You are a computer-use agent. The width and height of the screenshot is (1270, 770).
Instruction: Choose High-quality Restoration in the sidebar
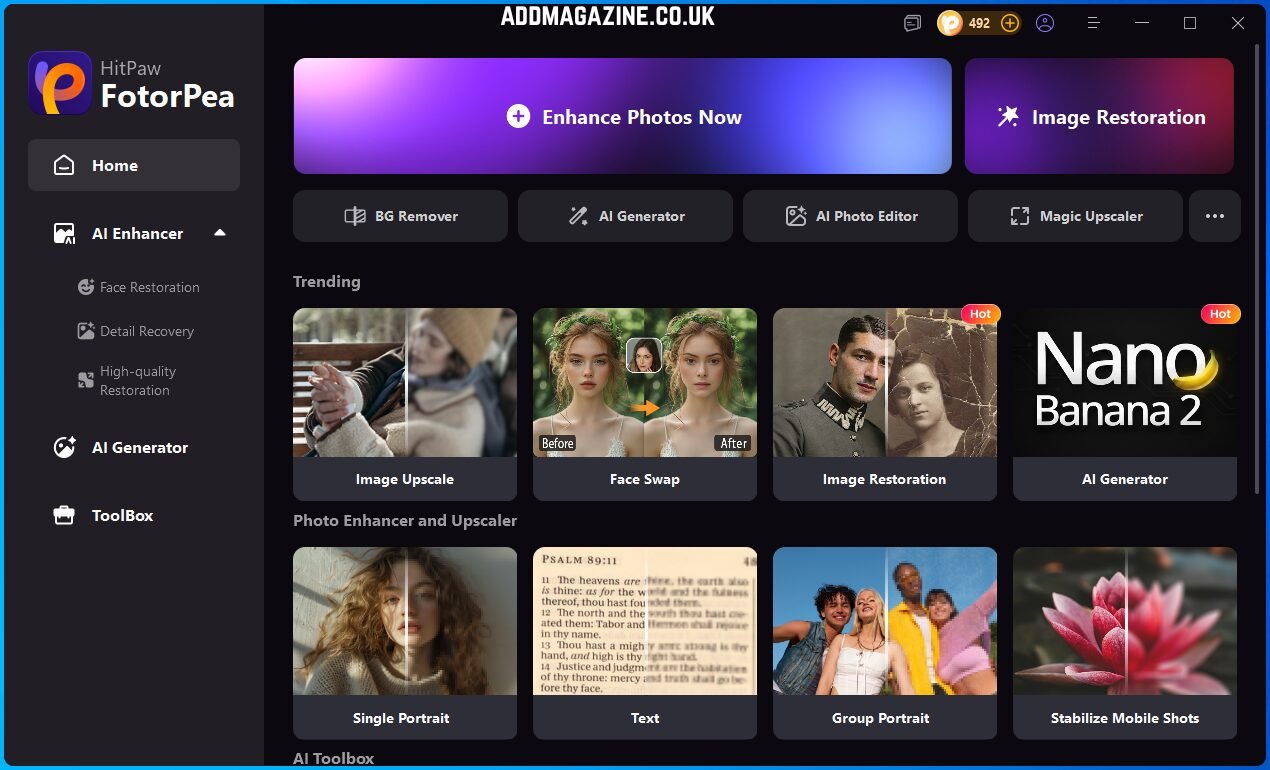(137, 381)
